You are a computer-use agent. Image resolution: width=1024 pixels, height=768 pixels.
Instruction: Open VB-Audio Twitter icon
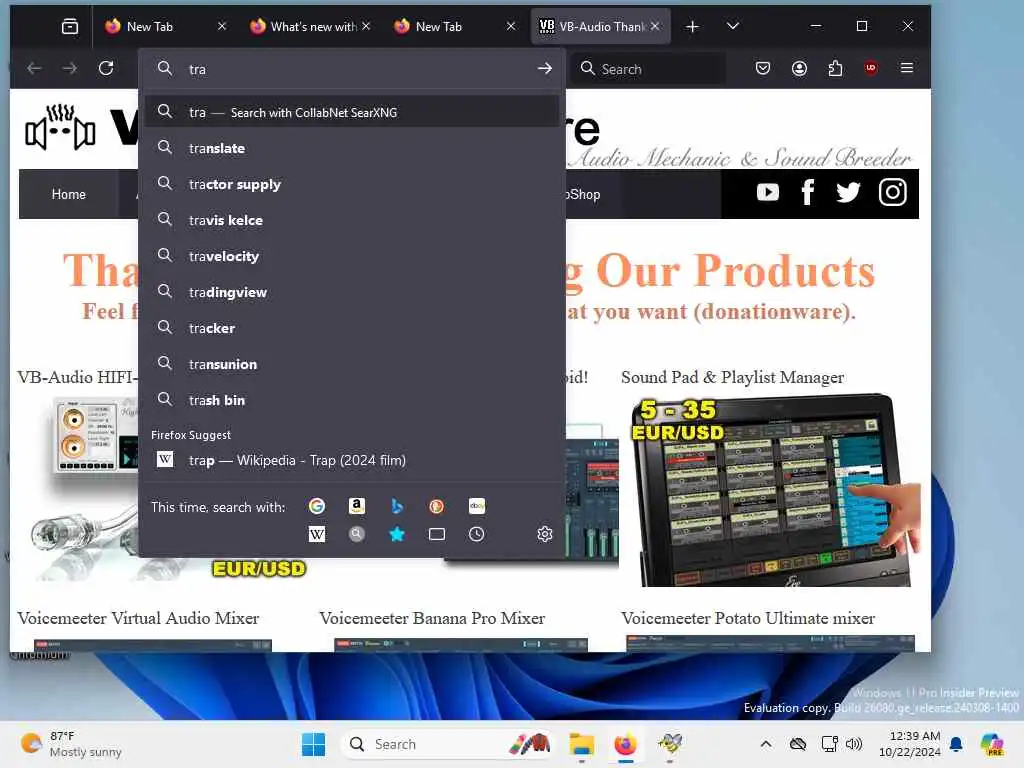pyautogui.click(x=848, y=192)
